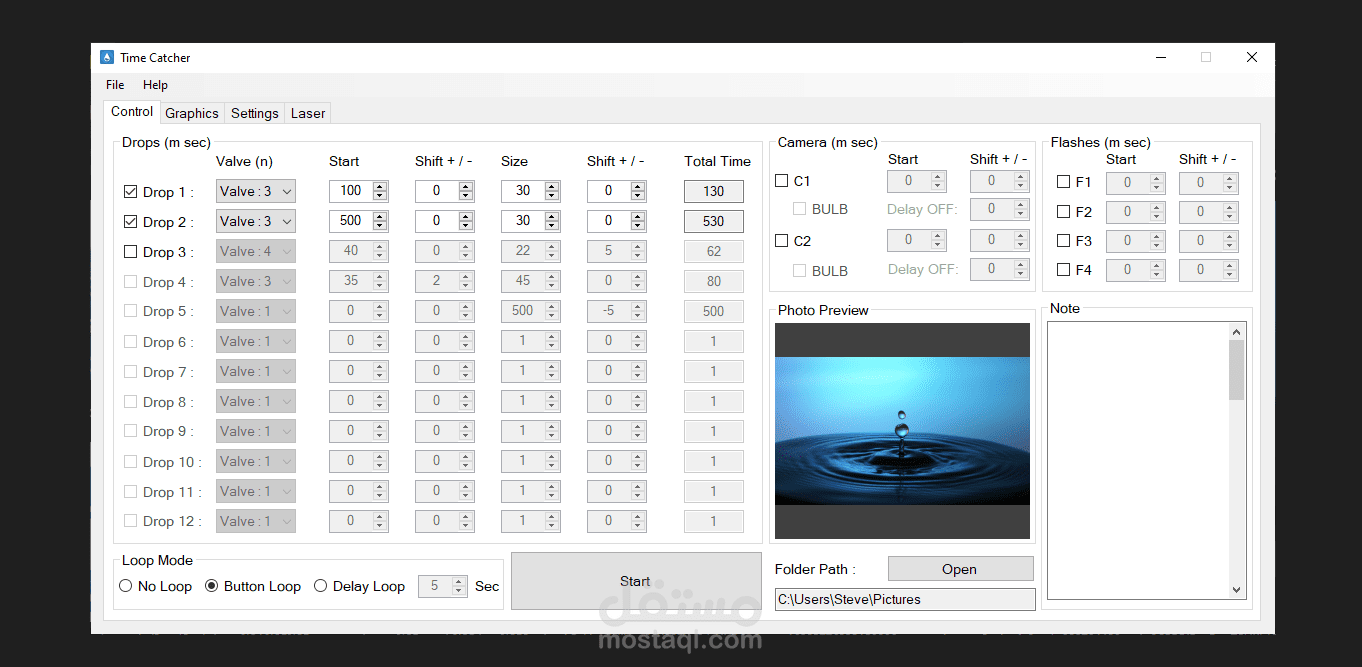Screen dimensions: 1362x667
Task: Click Drop 2 size Shift spinner arrows
Action: tap(638, 221)
